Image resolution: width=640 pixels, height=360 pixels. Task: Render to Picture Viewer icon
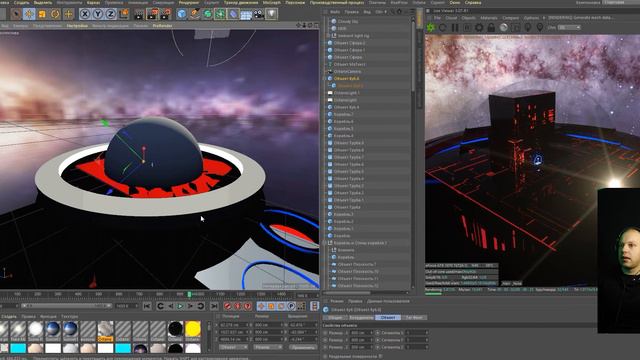click(x=152, y=14)
